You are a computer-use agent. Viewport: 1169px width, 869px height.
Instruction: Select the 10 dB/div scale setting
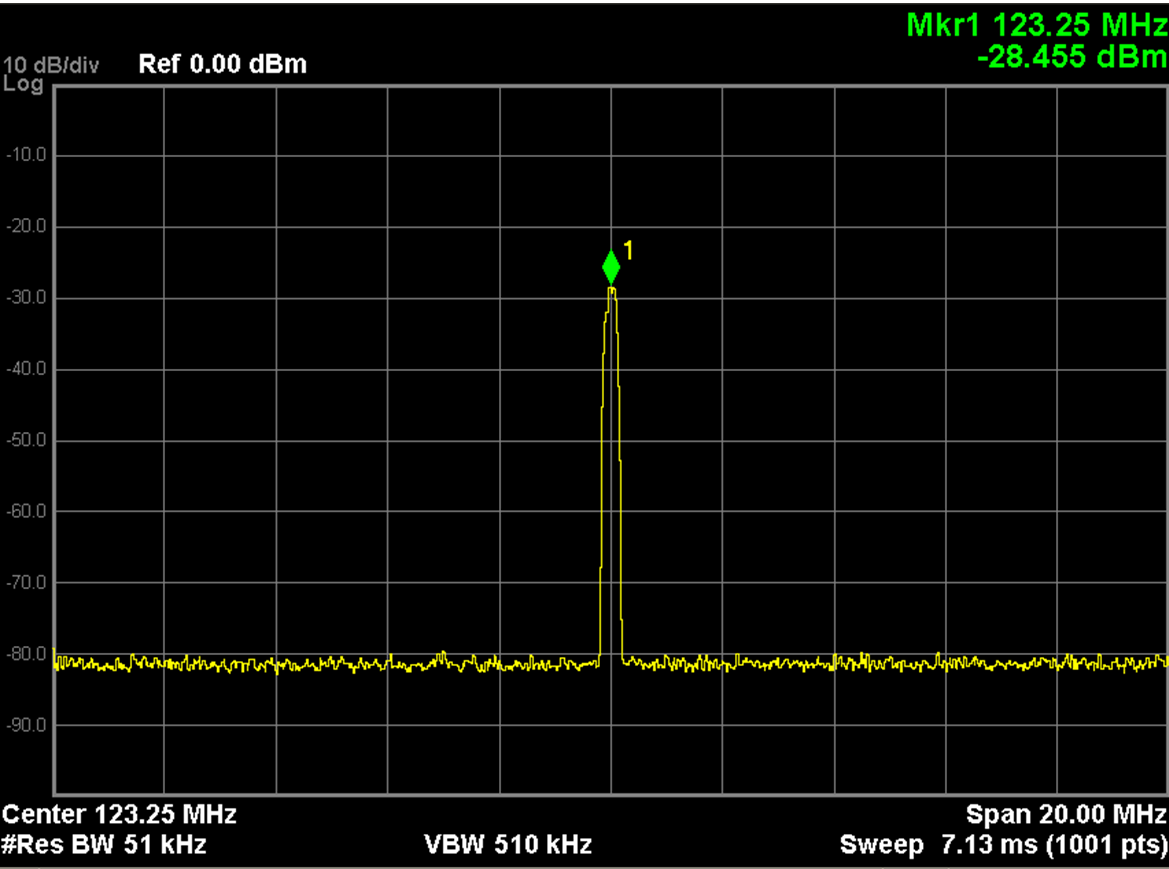coord(52,66)
